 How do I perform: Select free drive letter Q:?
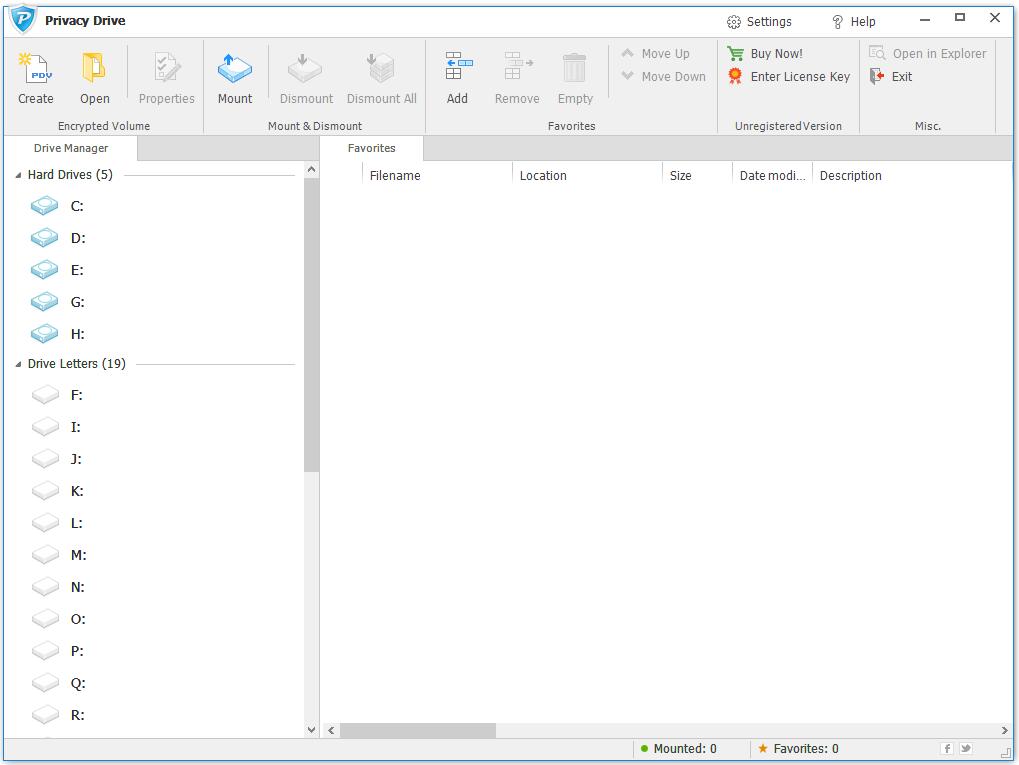click(57, 683)
